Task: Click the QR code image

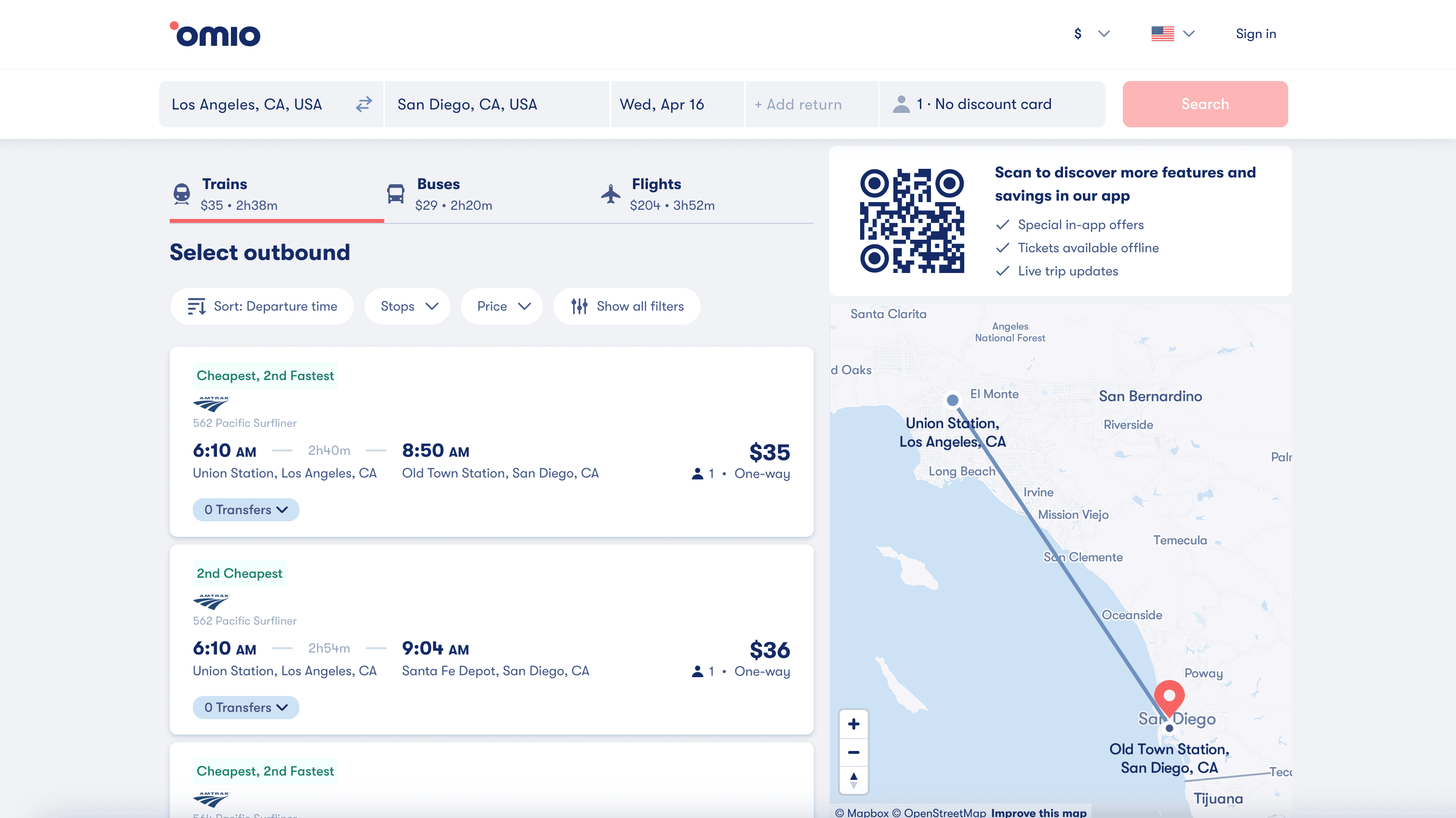Action: 912,220
